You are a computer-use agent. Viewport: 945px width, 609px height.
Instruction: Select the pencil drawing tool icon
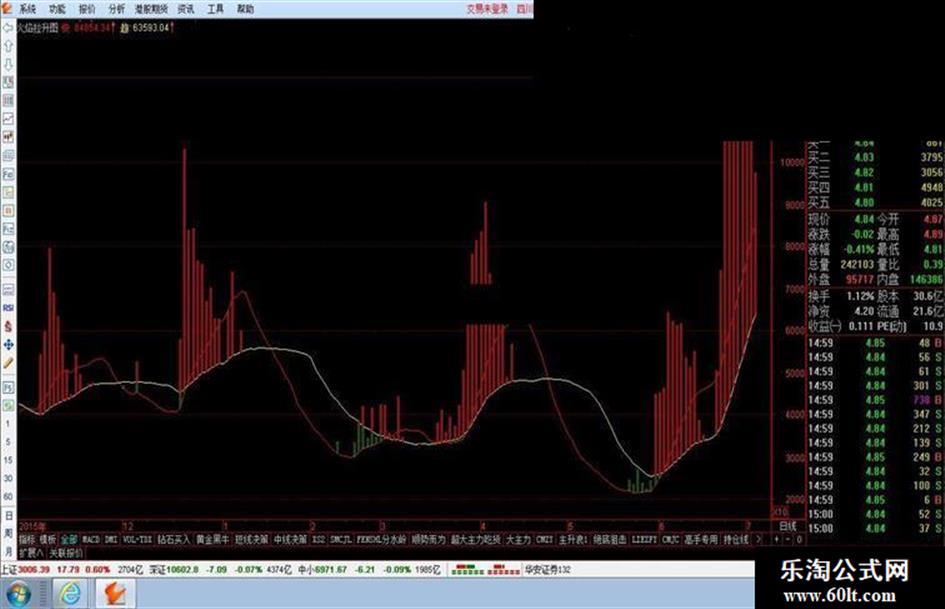click(8, 363)
